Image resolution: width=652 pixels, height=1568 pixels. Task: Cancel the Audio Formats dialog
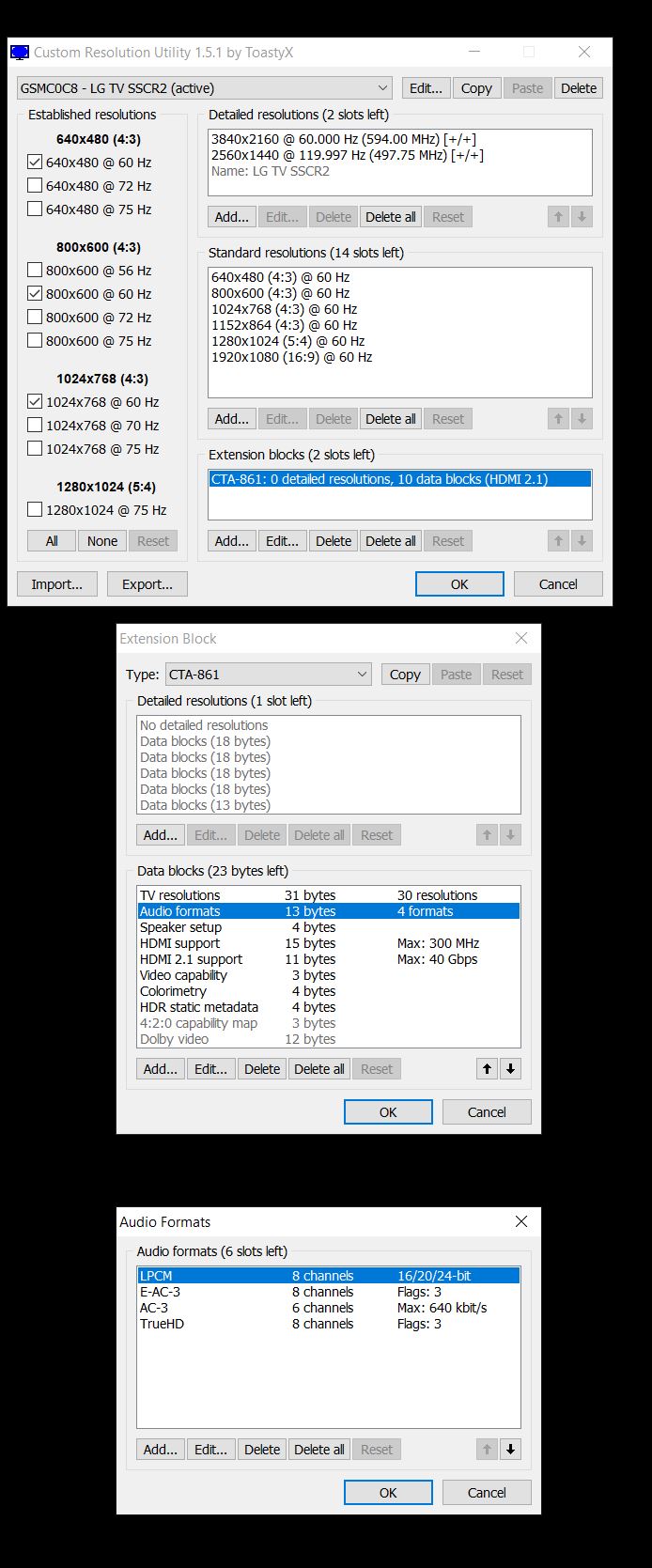coord(487,1493)
